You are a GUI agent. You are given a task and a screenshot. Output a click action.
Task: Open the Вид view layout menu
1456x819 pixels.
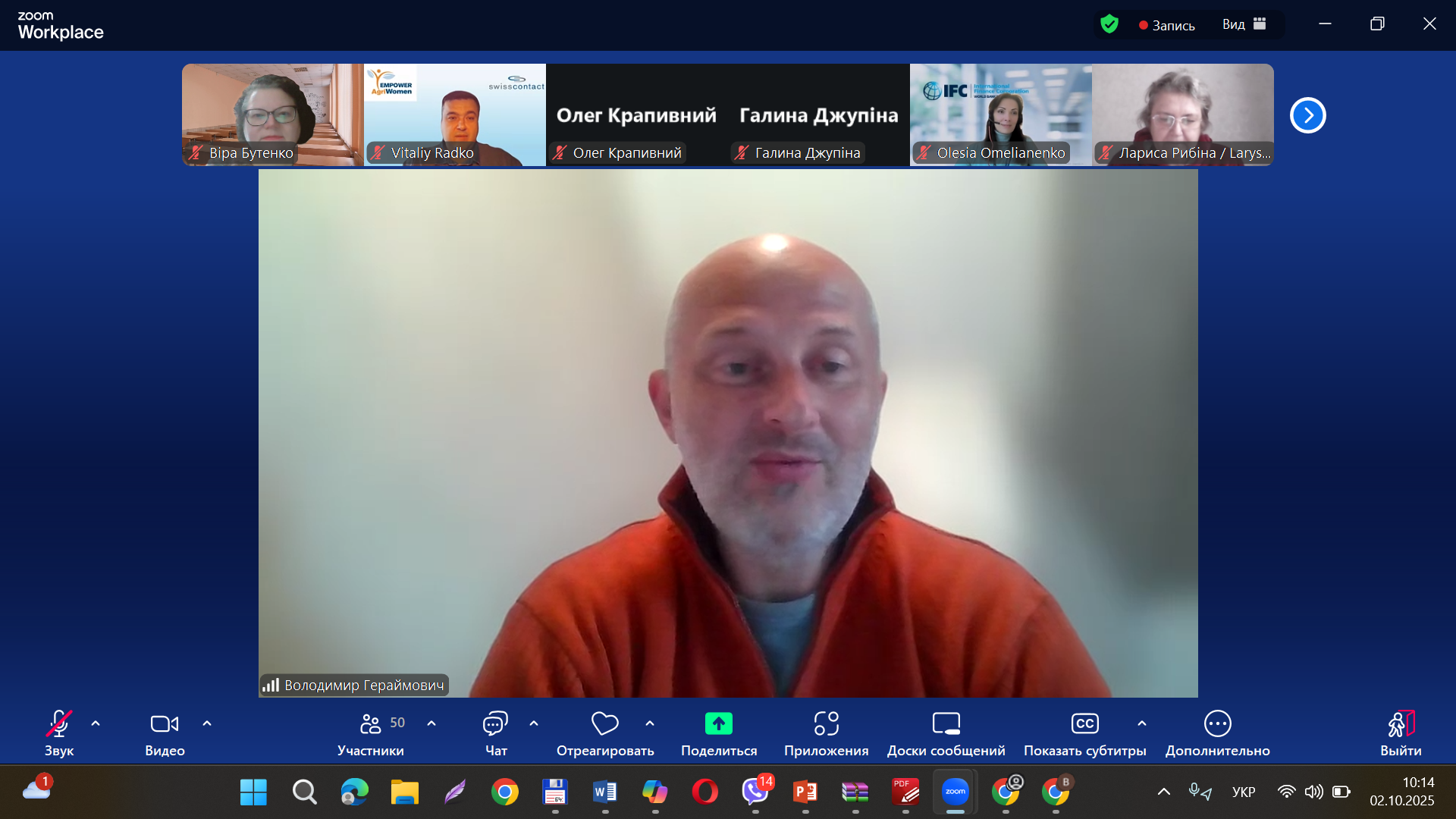[x=1244, y=24]
